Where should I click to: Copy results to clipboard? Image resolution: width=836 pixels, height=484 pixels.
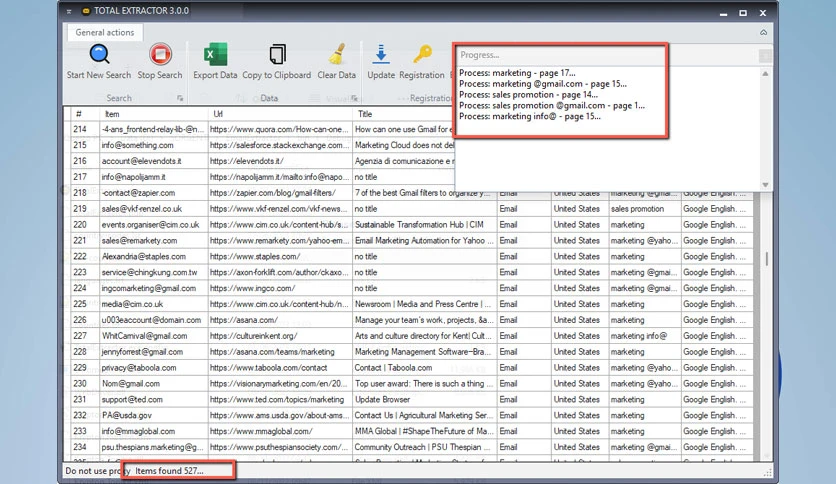(x=277, y=62)
